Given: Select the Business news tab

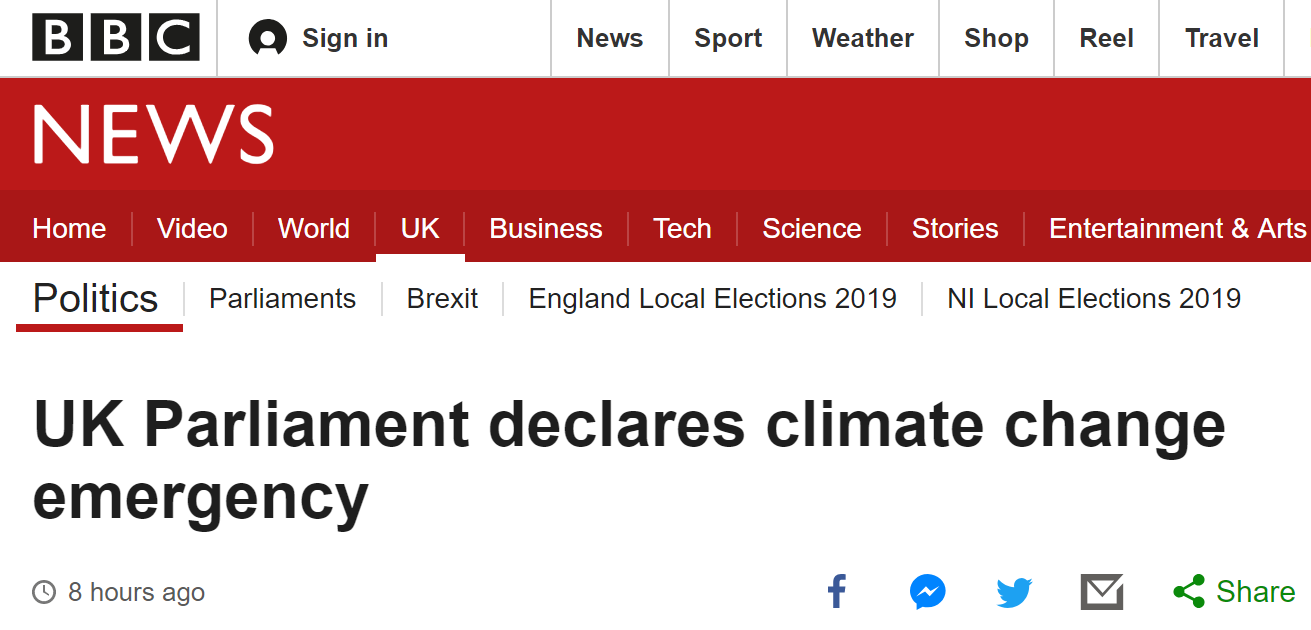Looking at the screenshot, I should (x=545, y=228).
